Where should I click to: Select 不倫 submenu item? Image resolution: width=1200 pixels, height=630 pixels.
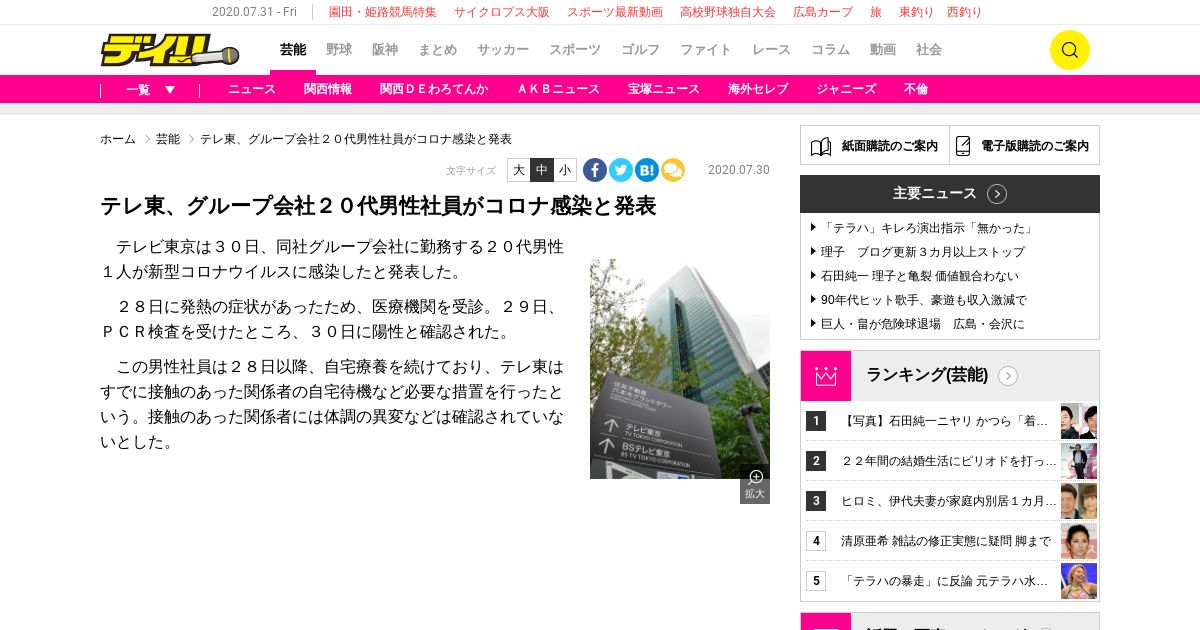(x=916, y=89)
